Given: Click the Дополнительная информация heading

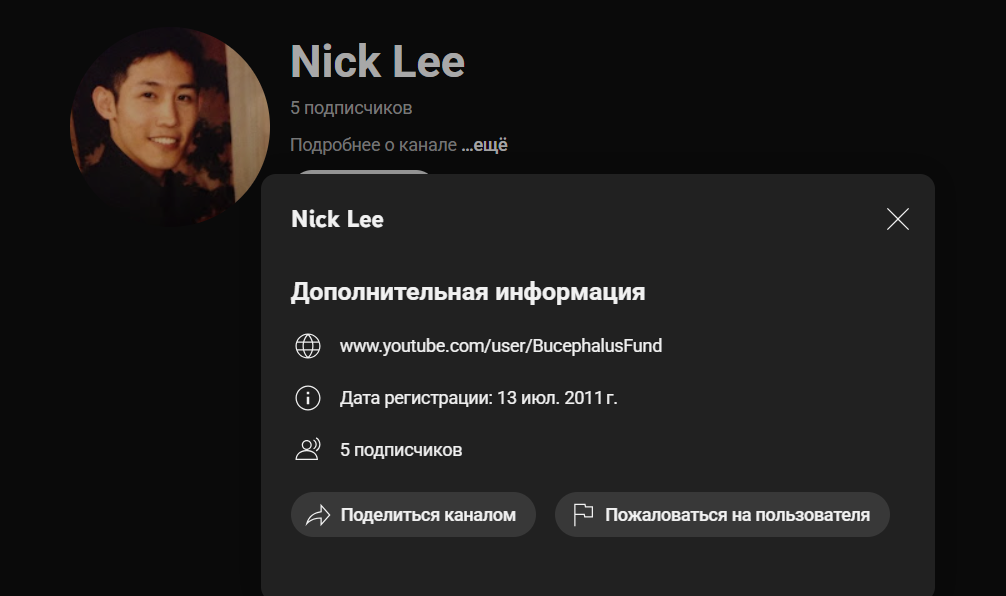Looking at the screenshot, I should pos(468,292).
